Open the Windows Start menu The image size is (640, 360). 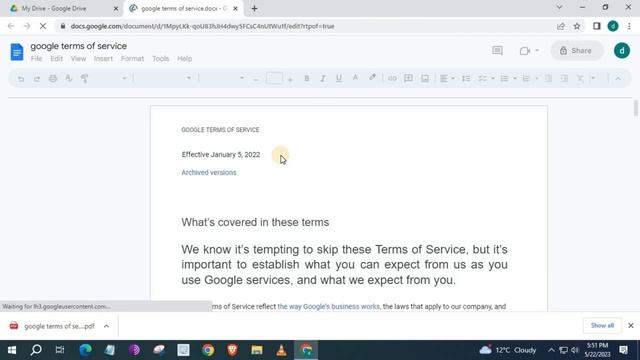(12, 350)
